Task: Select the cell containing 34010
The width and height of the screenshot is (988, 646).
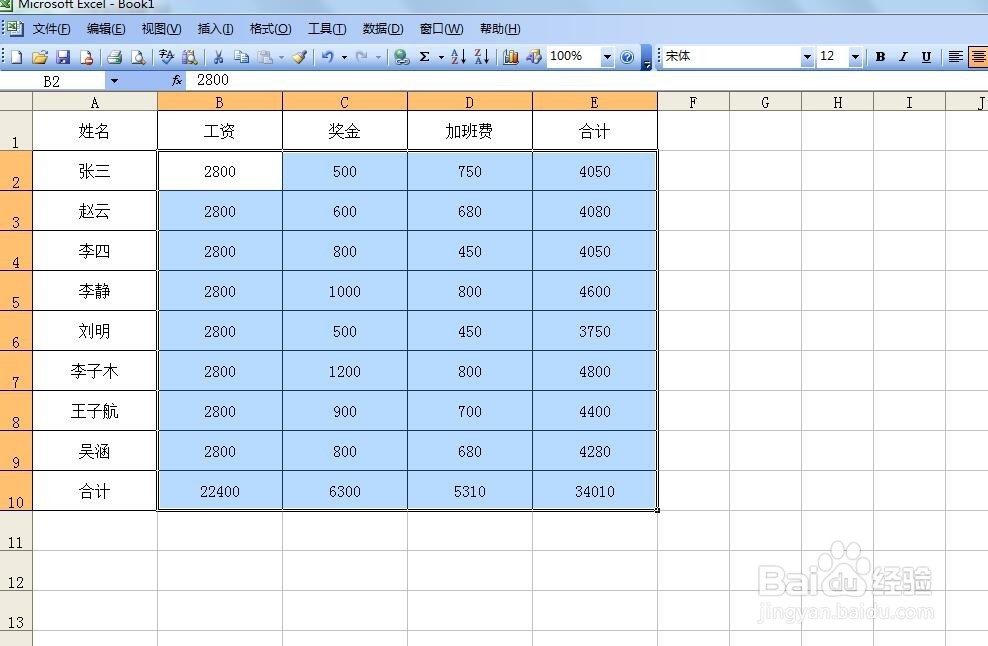Action: click(595, 491)
